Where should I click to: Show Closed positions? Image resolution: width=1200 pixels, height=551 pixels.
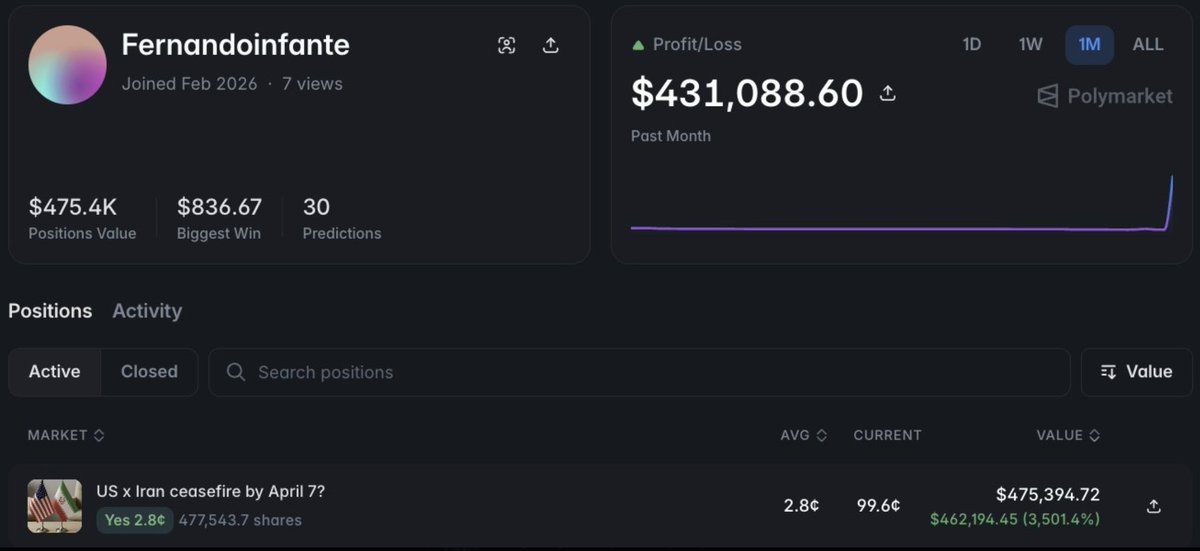149,372
